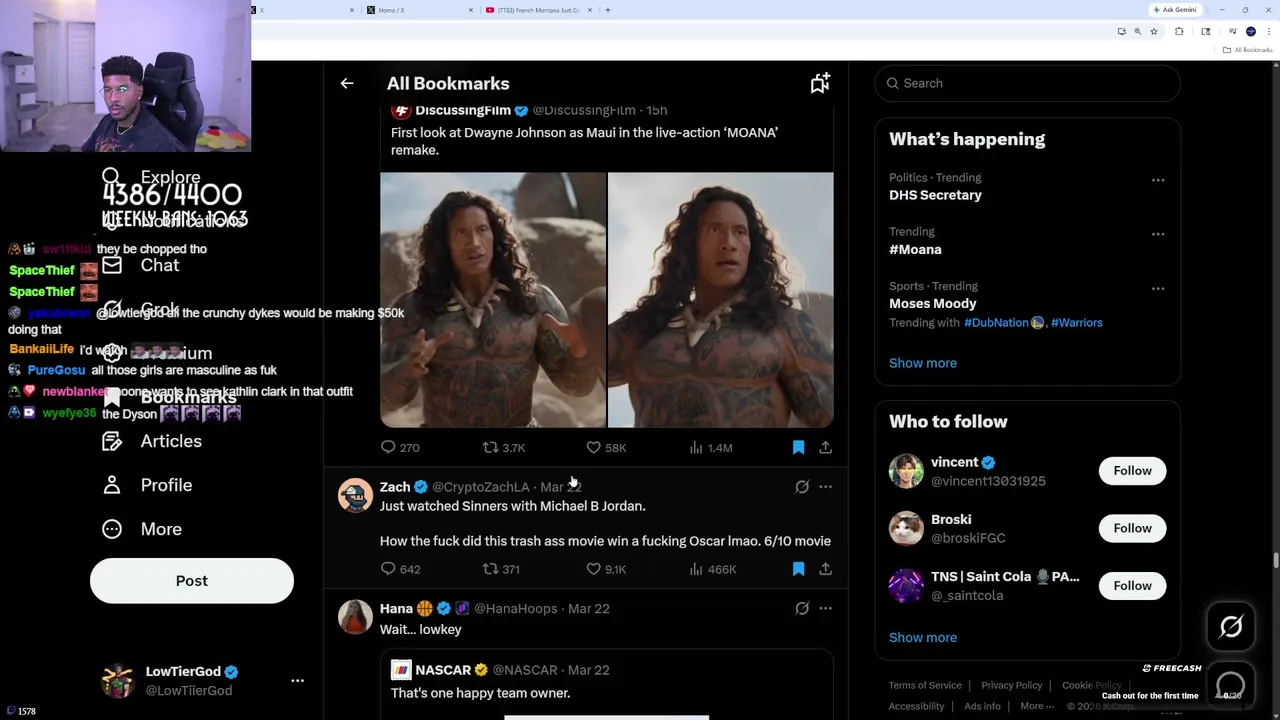
Task: Click the Grok icon on Zach's post
Action: [802, 487]
